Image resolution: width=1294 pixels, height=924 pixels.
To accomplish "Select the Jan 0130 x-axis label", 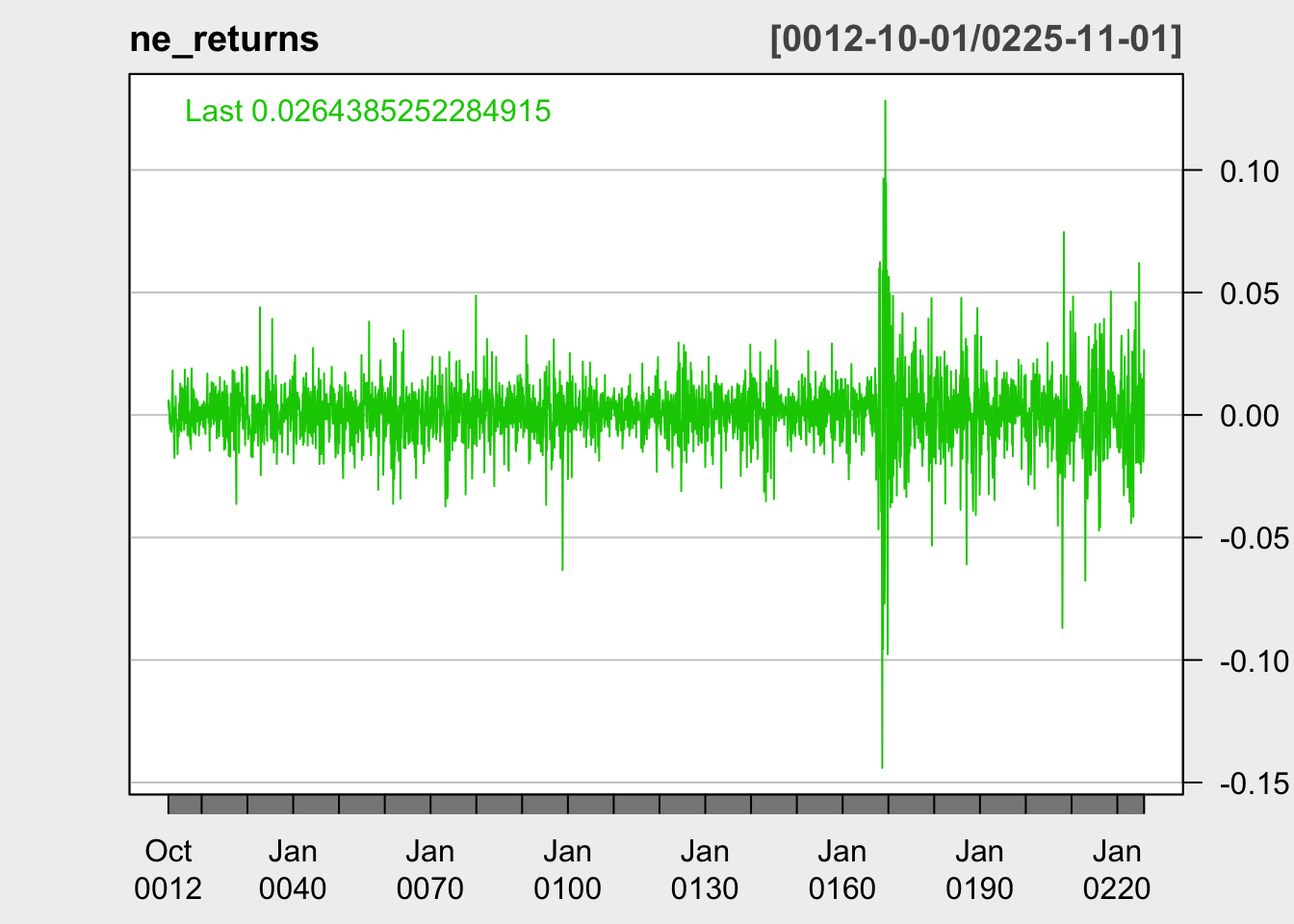I will click(x=705, y=869).
